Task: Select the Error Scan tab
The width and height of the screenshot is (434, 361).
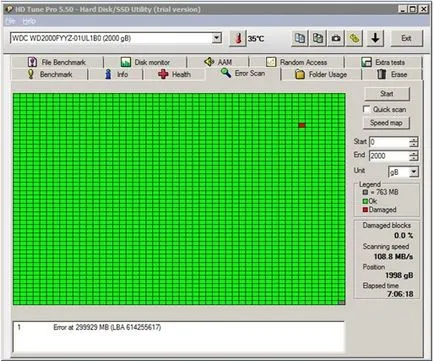Action: pos(243,73)
